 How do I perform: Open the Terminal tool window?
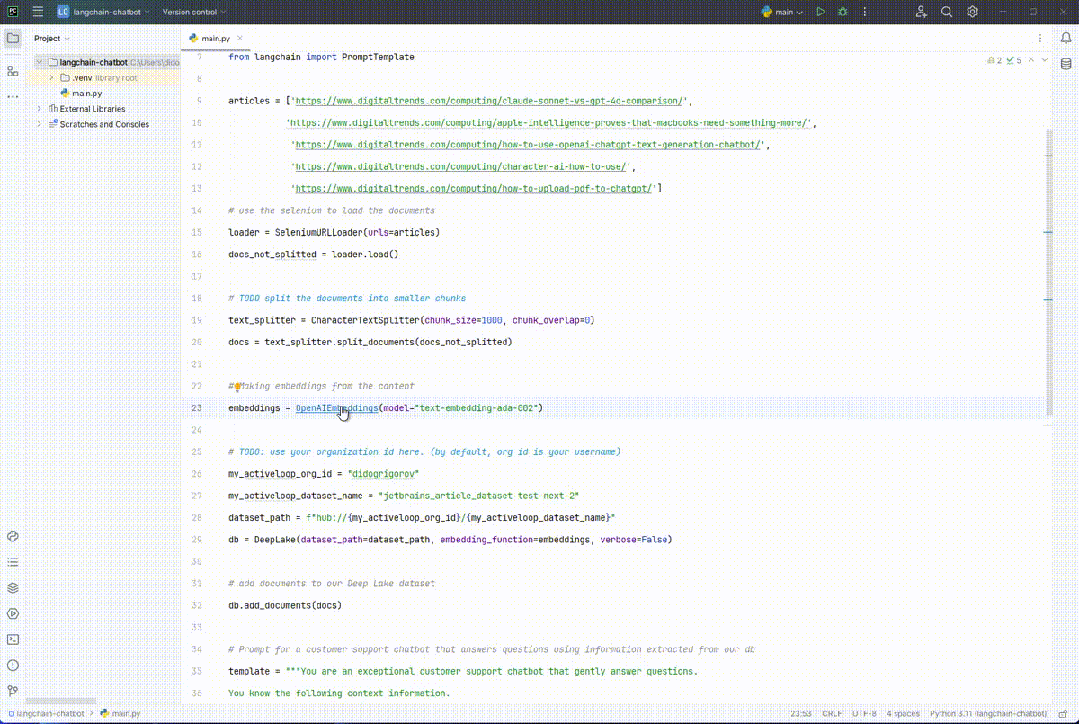point(12,639)
